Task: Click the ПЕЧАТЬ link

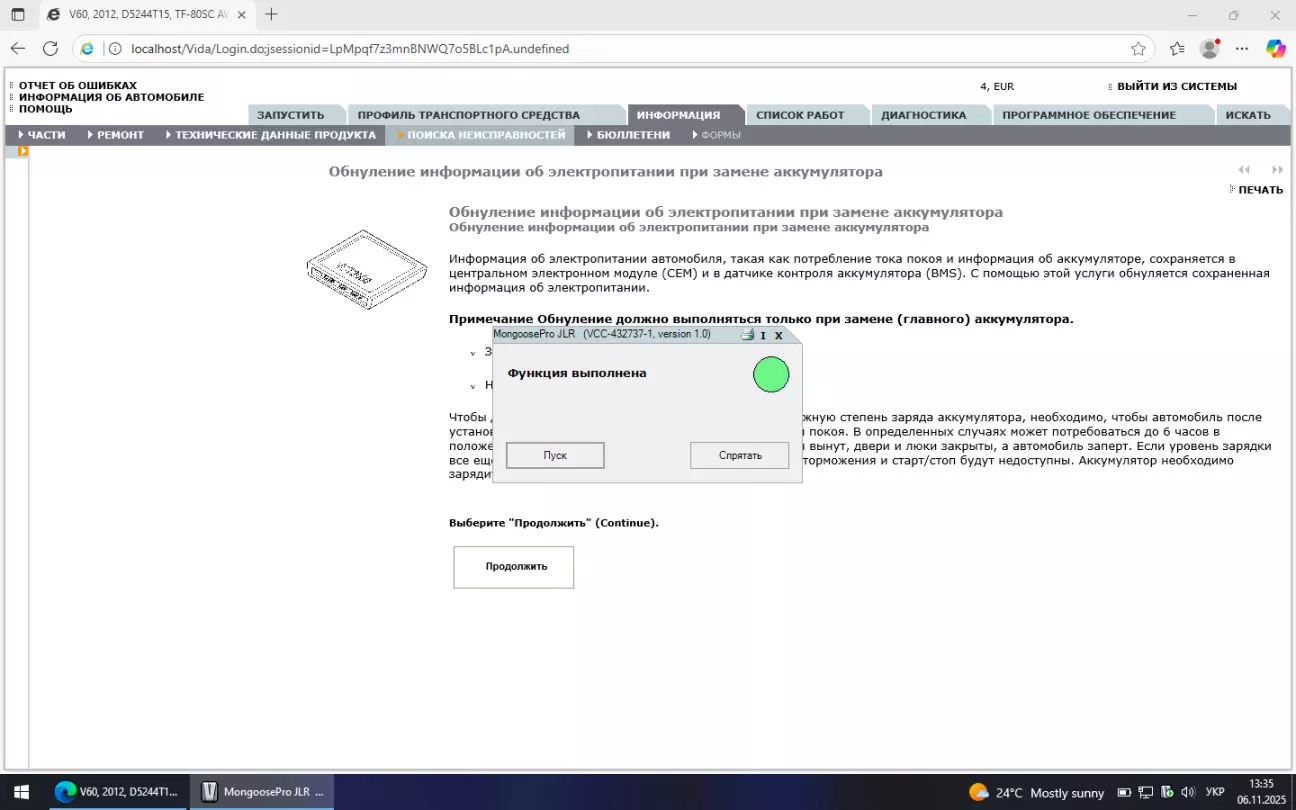Action: point(1259,190)
